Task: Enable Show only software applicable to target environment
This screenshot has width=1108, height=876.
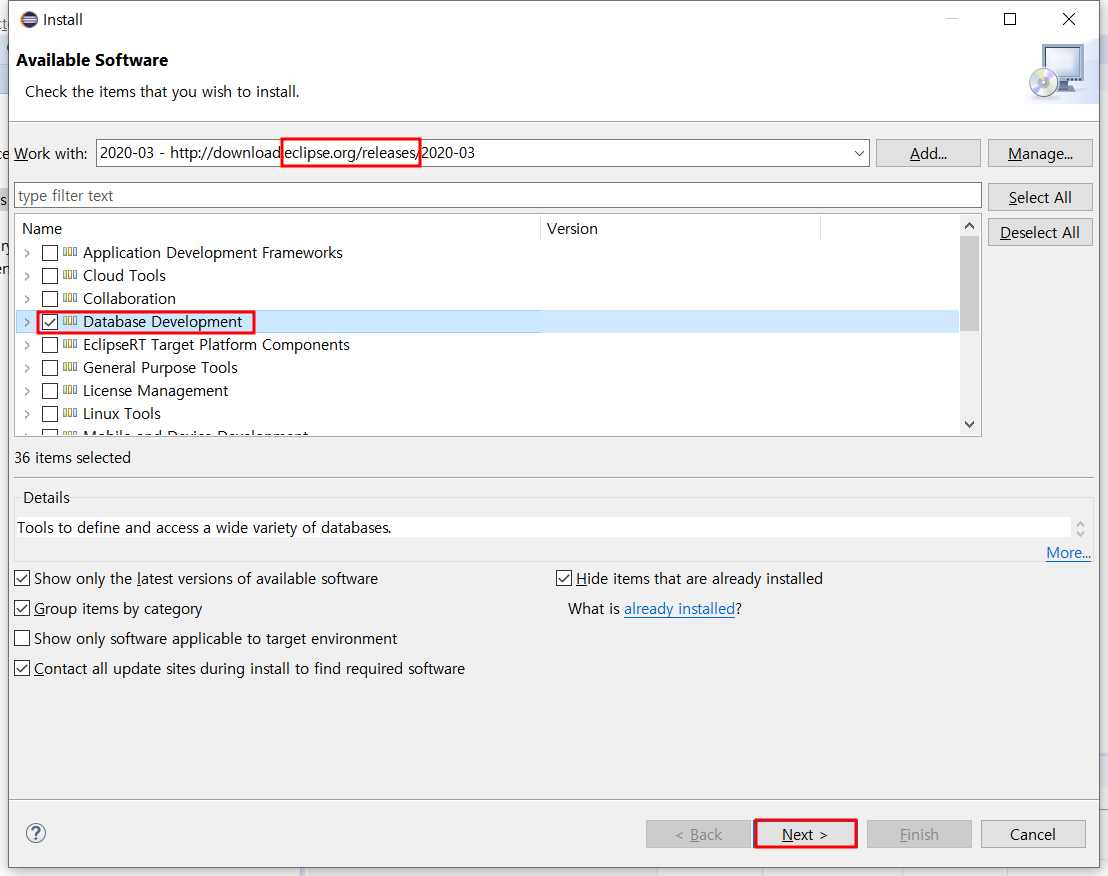Action: point(23,639)
